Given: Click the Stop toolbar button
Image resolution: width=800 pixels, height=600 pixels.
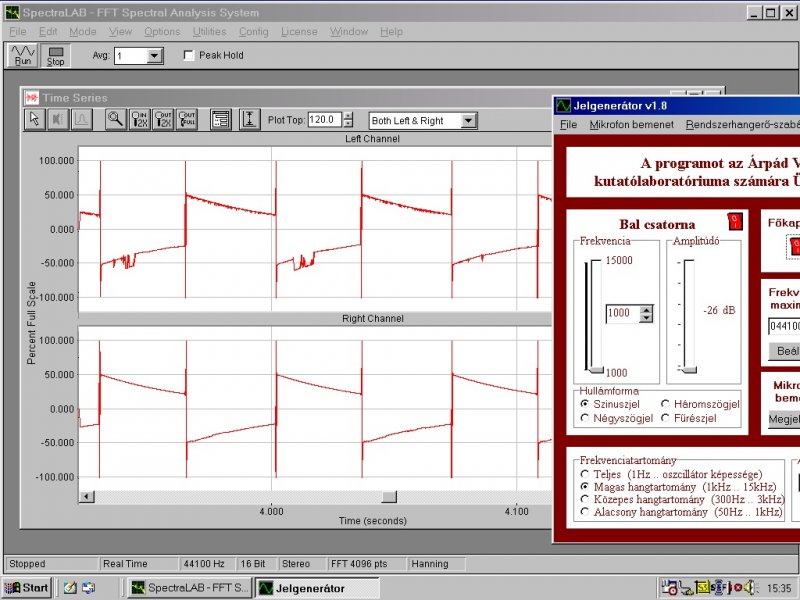Looking at the screenshot, I should pos(55,55).
